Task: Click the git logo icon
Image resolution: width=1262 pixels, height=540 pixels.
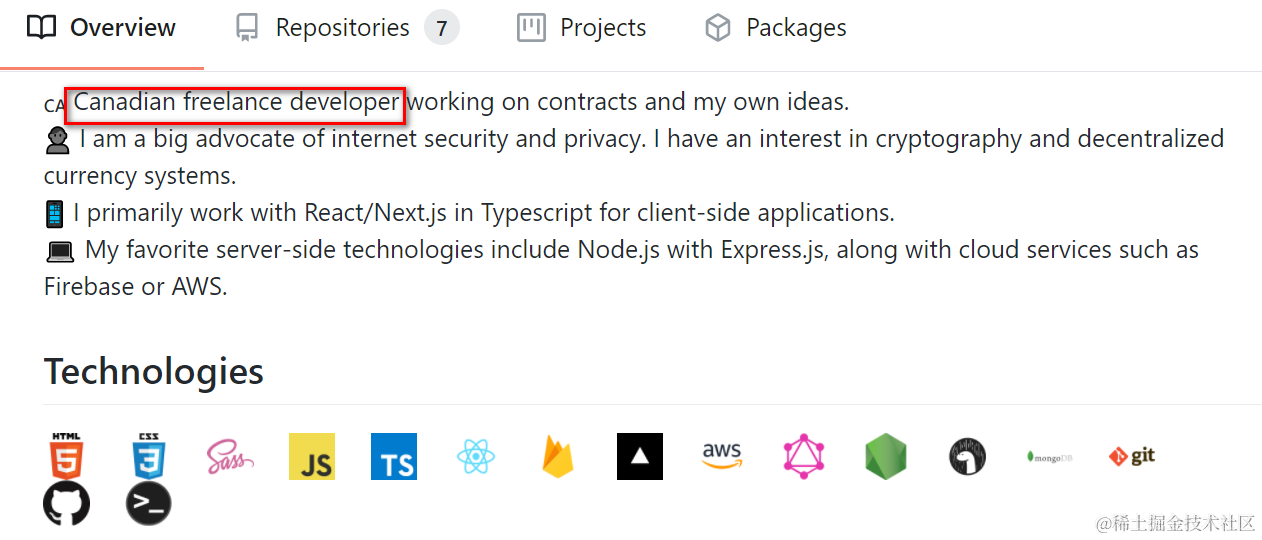Action: click(x=1131, y=457)
